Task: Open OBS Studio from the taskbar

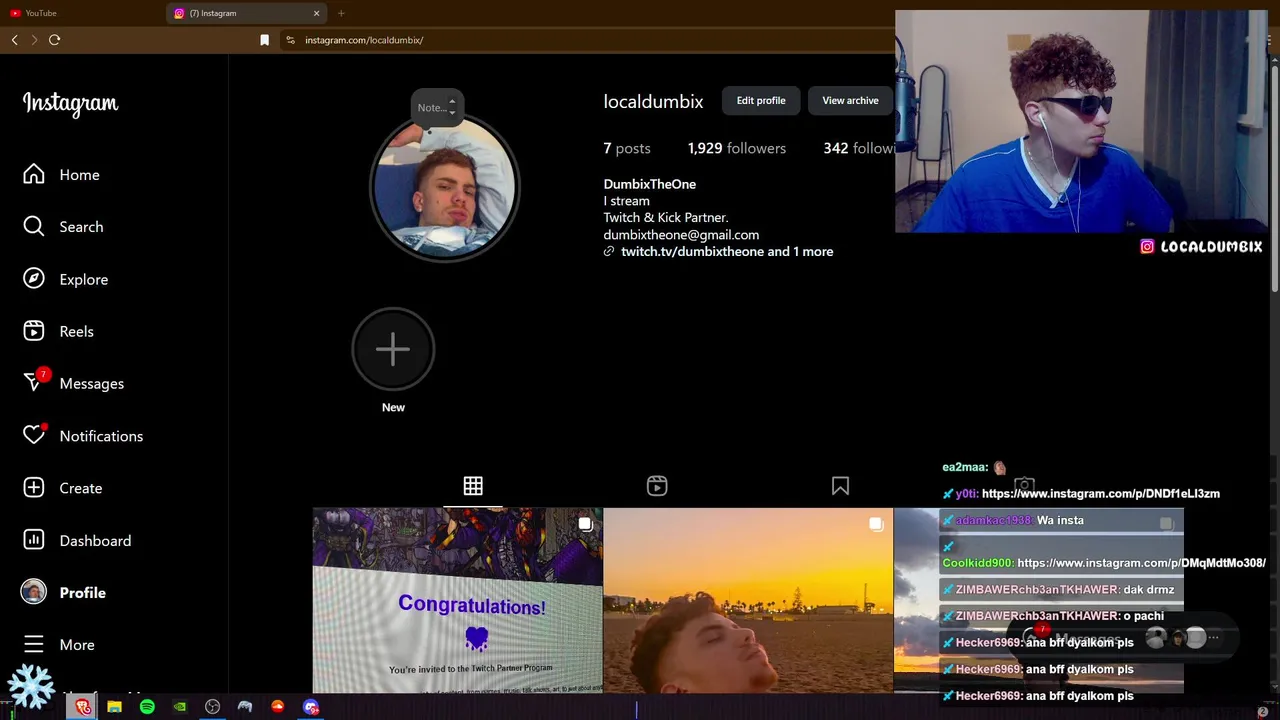Action: tap(212, 707)
